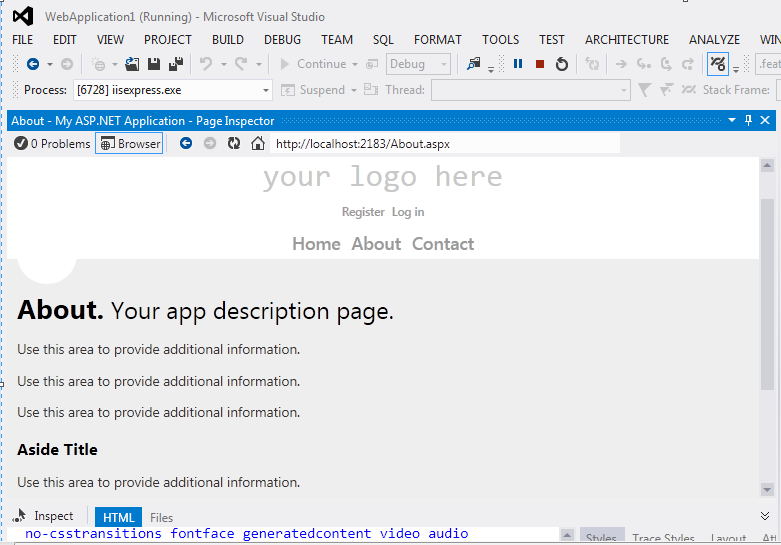This screenshot has height=545, width=781.
Task: Open the About navigation link
Action: tap(376, 244)
